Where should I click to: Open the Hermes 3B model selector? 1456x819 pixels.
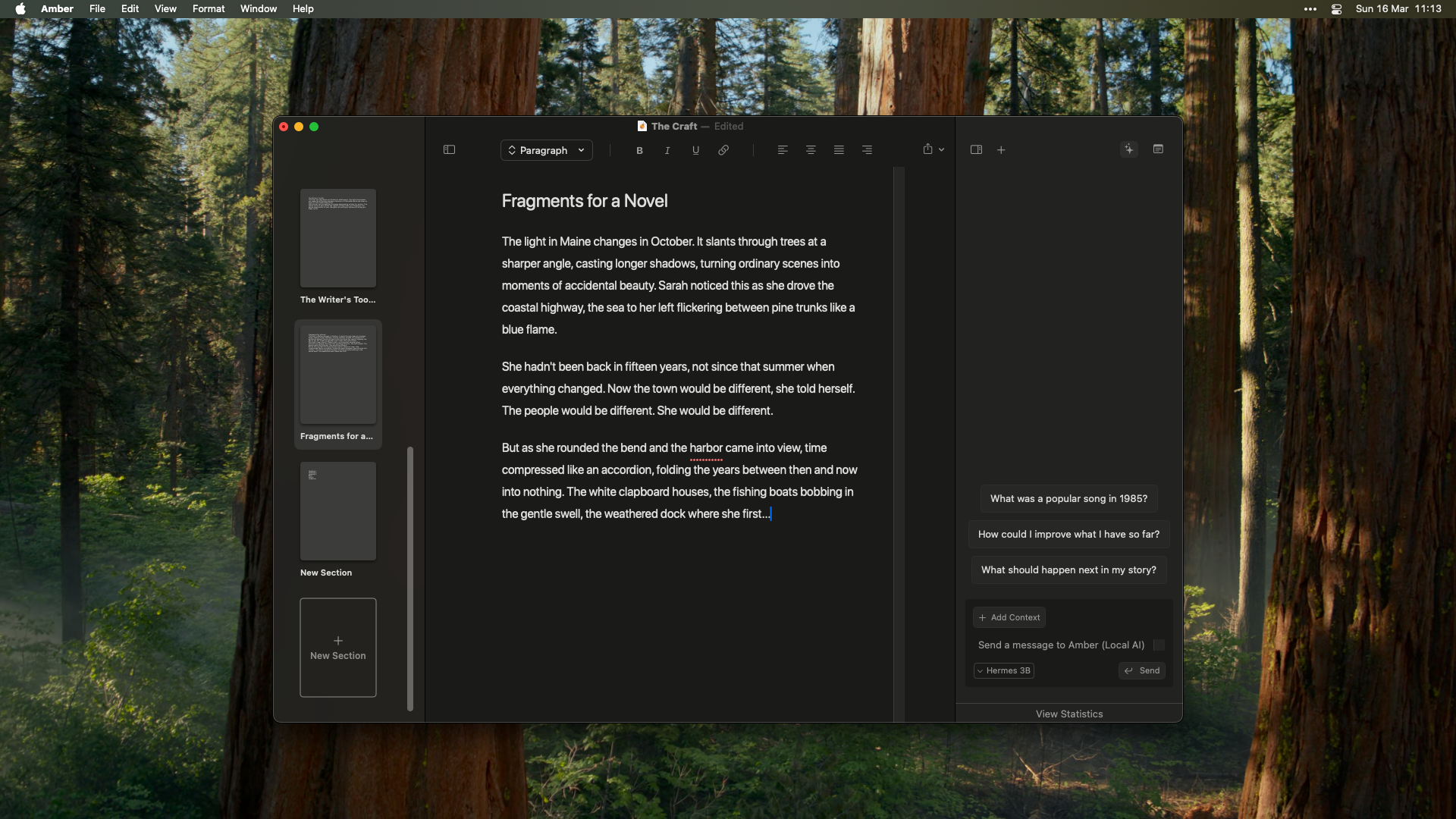(1003, 670)
